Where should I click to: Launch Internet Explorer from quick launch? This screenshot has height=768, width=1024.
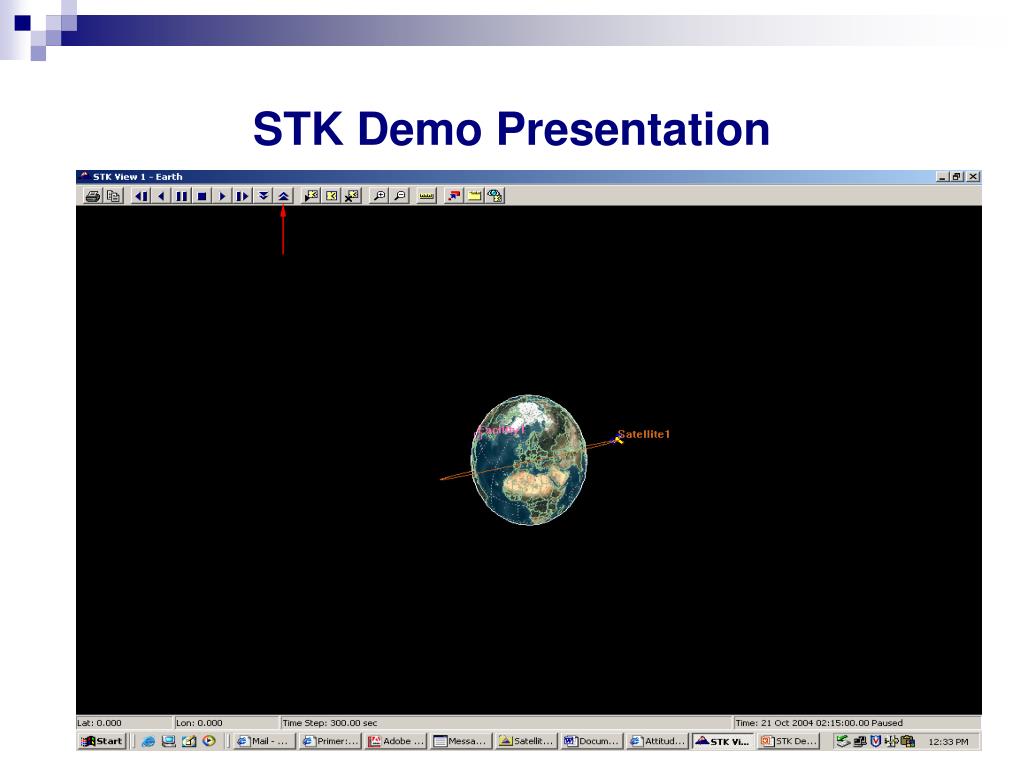[148, 741]
